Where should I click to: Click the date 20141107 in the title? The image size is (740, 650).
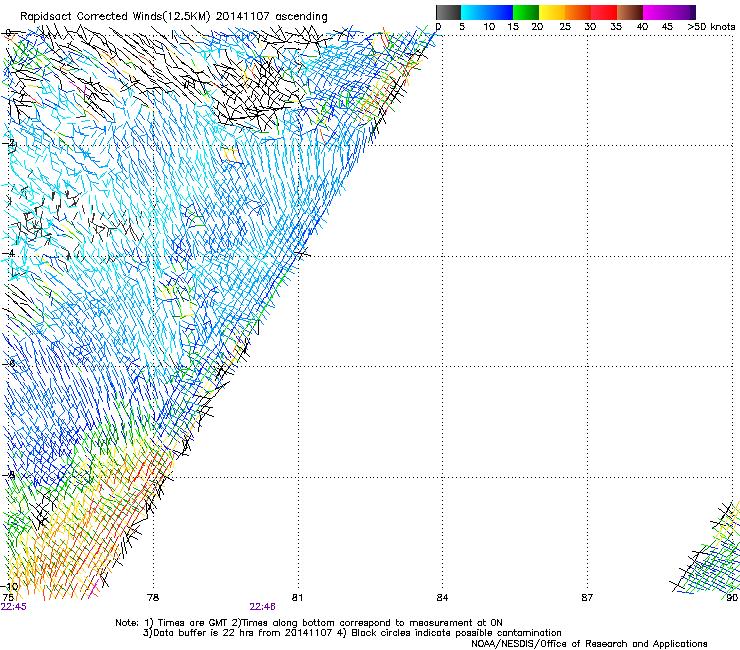[x=242, y=16]
